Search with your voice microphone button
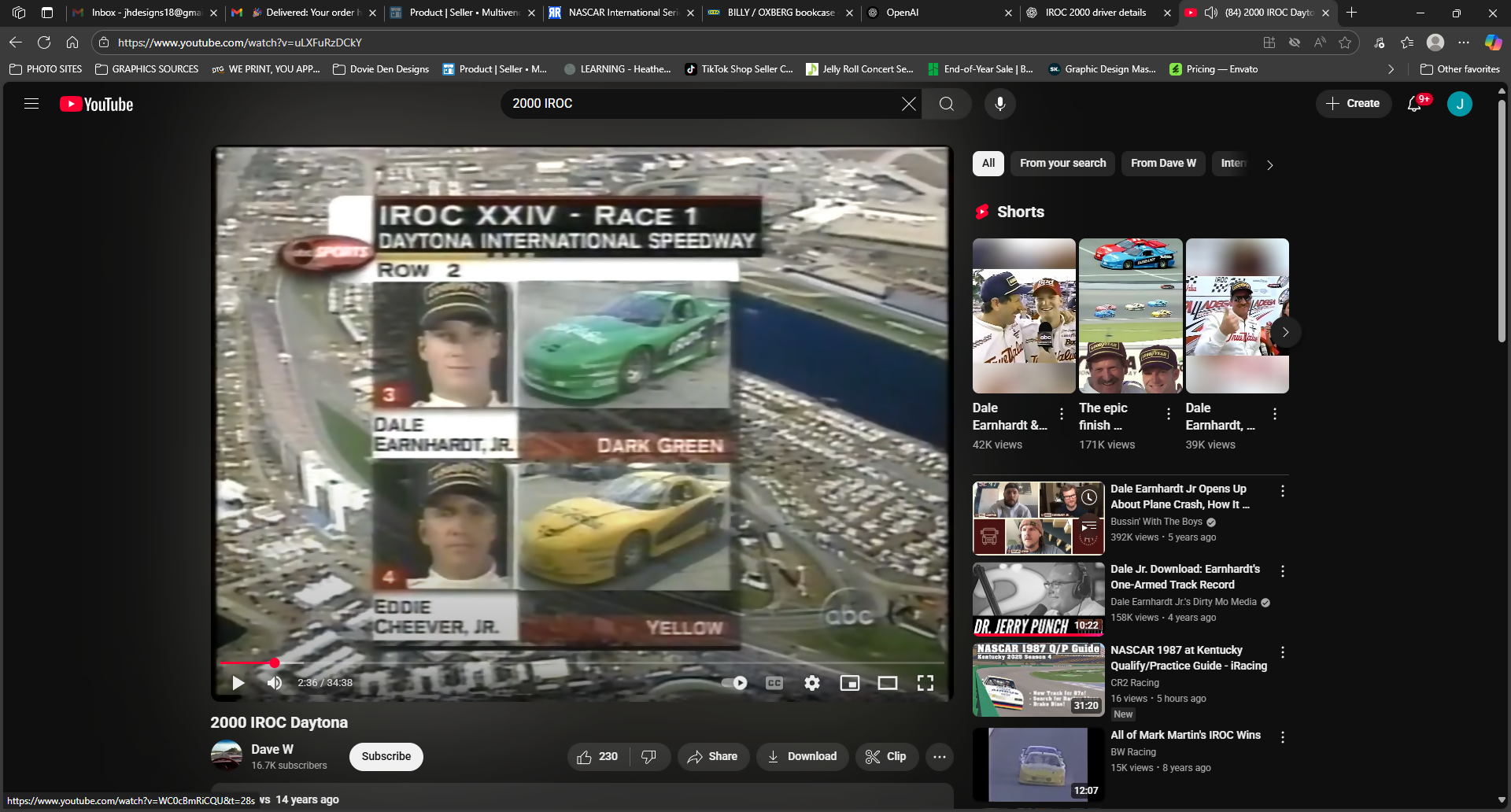 click(x=1000, y=104)
